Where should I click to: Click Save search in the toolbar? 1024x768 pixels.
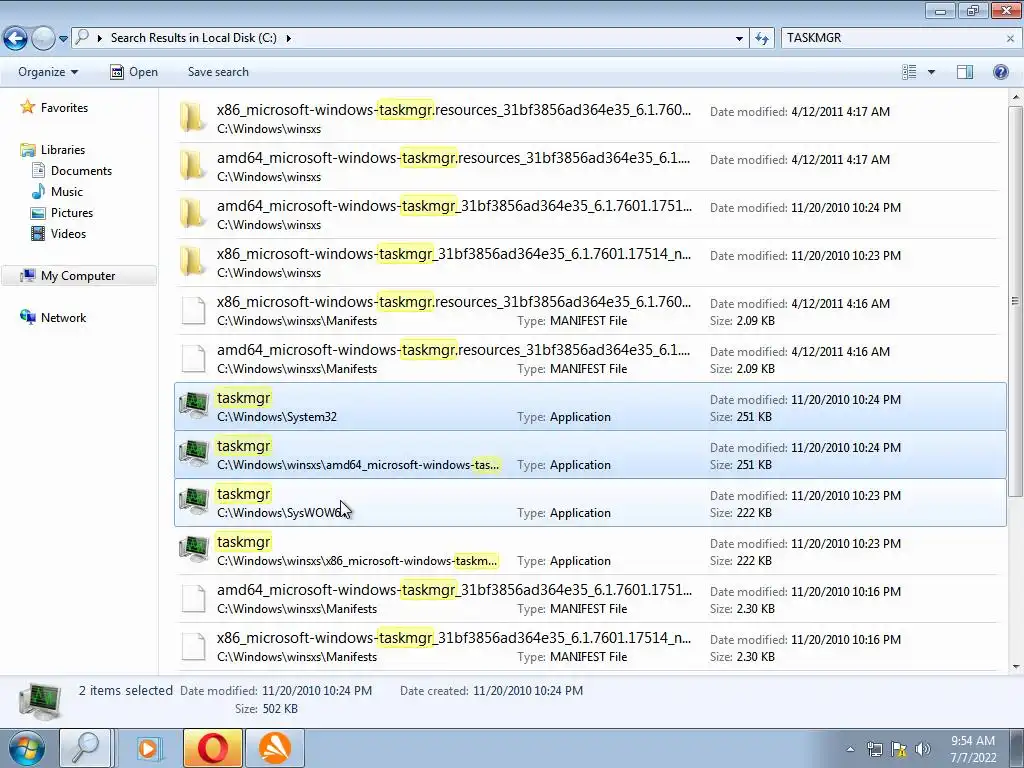tap(218, 72)
